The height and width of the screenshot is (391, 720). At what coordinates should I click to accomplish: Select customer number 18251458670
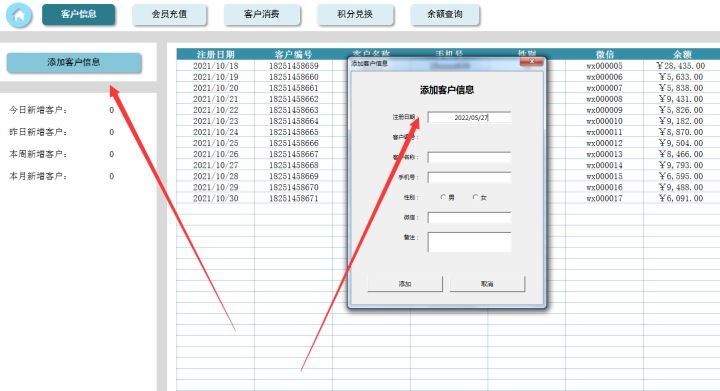tap(293, 187)
